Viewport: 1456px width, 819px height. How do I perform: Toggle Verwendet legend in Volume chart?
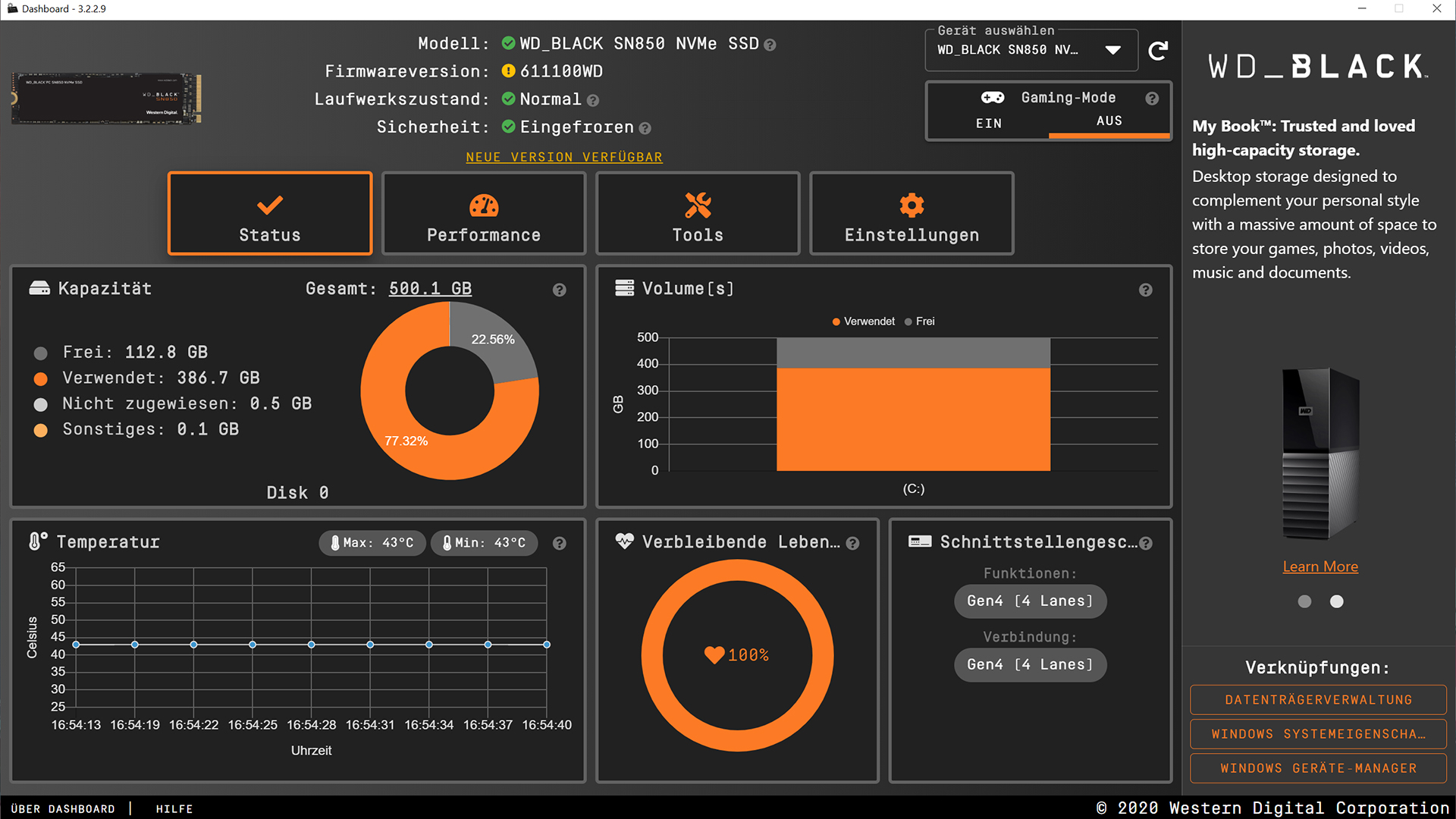tap(864, 322)
